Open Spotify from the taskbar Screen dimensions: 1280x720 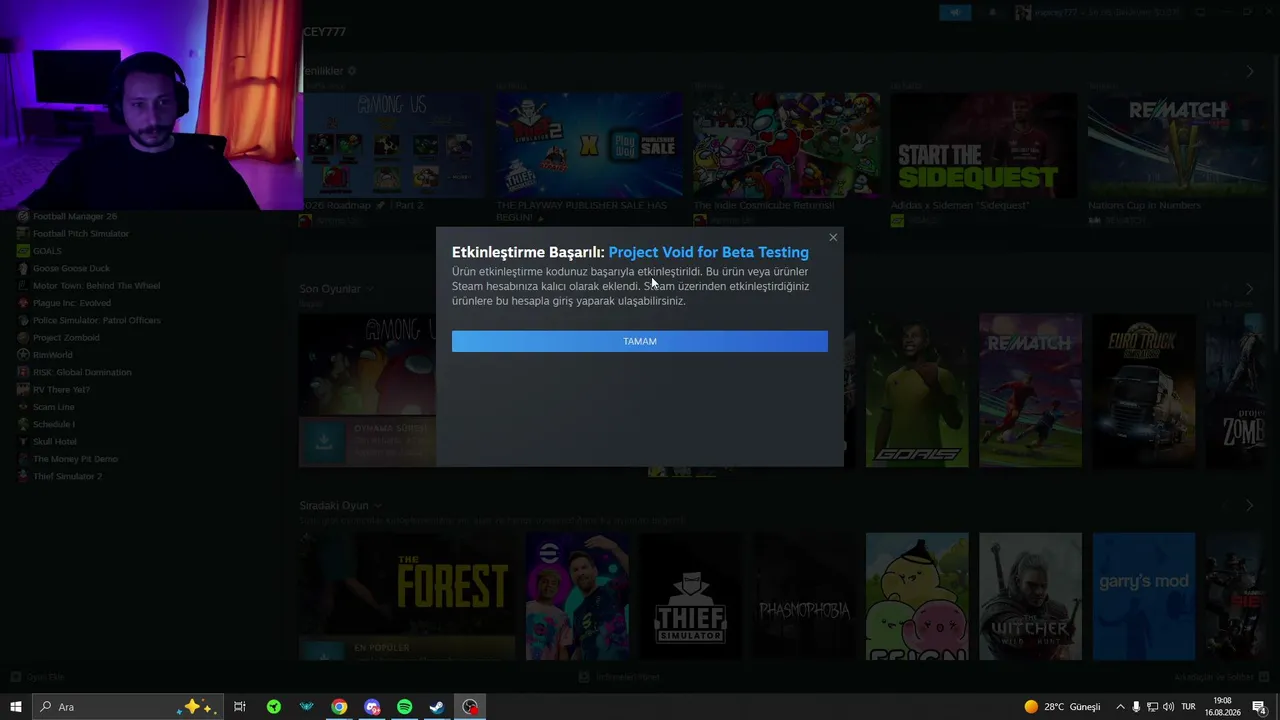[x=404, y=707]
